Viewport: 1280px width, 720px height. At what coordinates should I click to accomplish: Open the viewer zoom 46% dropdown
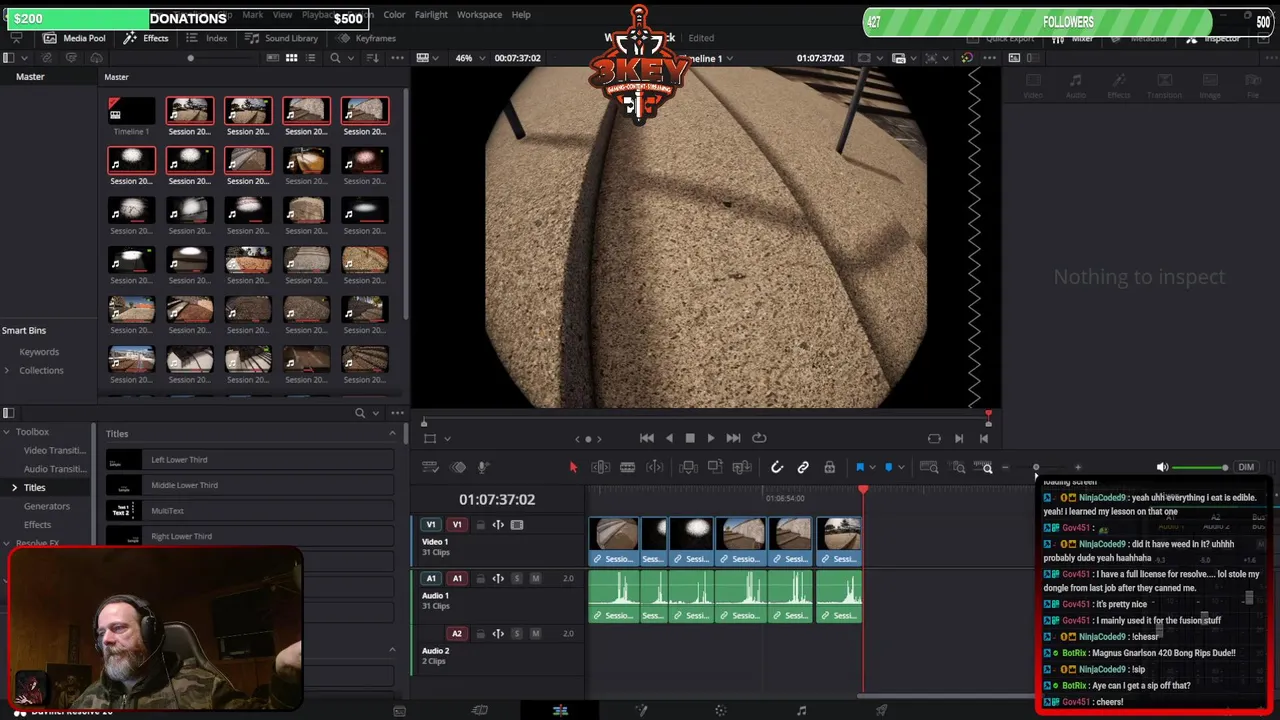click(x=469, y=58)
